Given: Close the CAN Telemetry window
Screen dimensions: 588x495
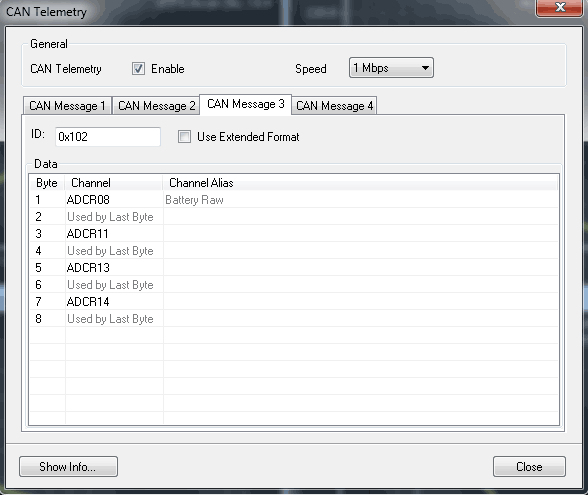Looking at the screenshot, I should tap(560, 8).
